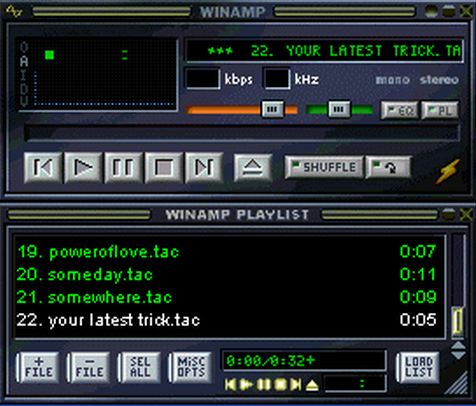The width and height of the screenshot is (476, 406).
Task: Click the V visualization letter in clutterbar
Action: (24, 101)
